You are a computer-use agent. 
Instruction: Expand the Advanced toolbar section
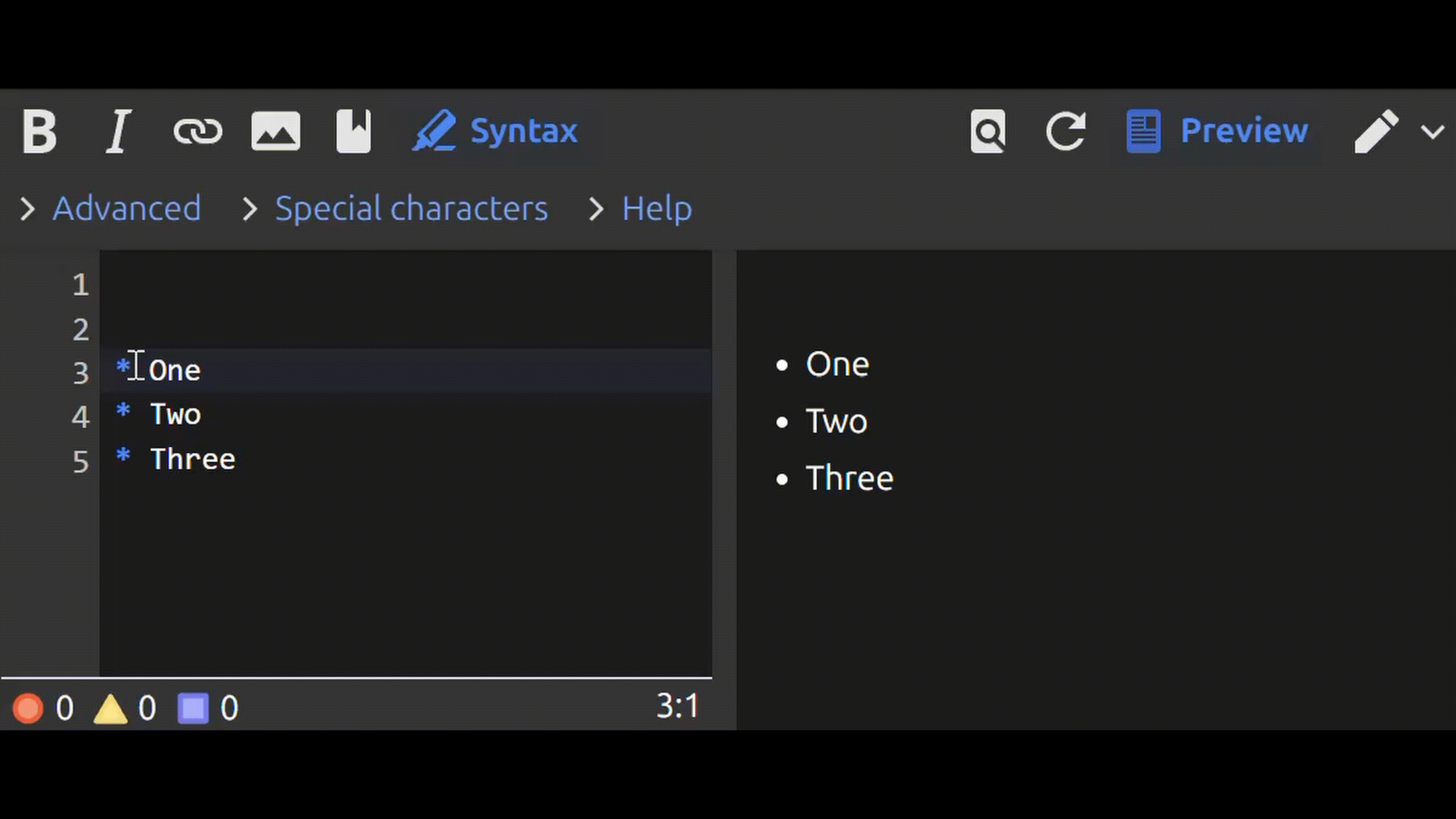click(x=127, y=208)
